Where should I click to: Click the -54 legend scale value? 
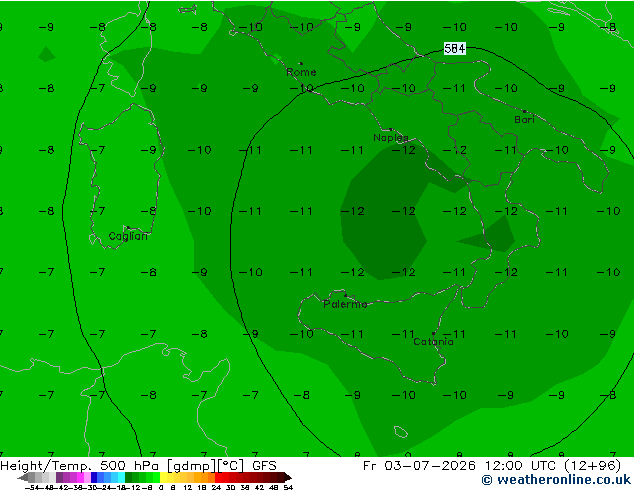(x=33, y=487)
